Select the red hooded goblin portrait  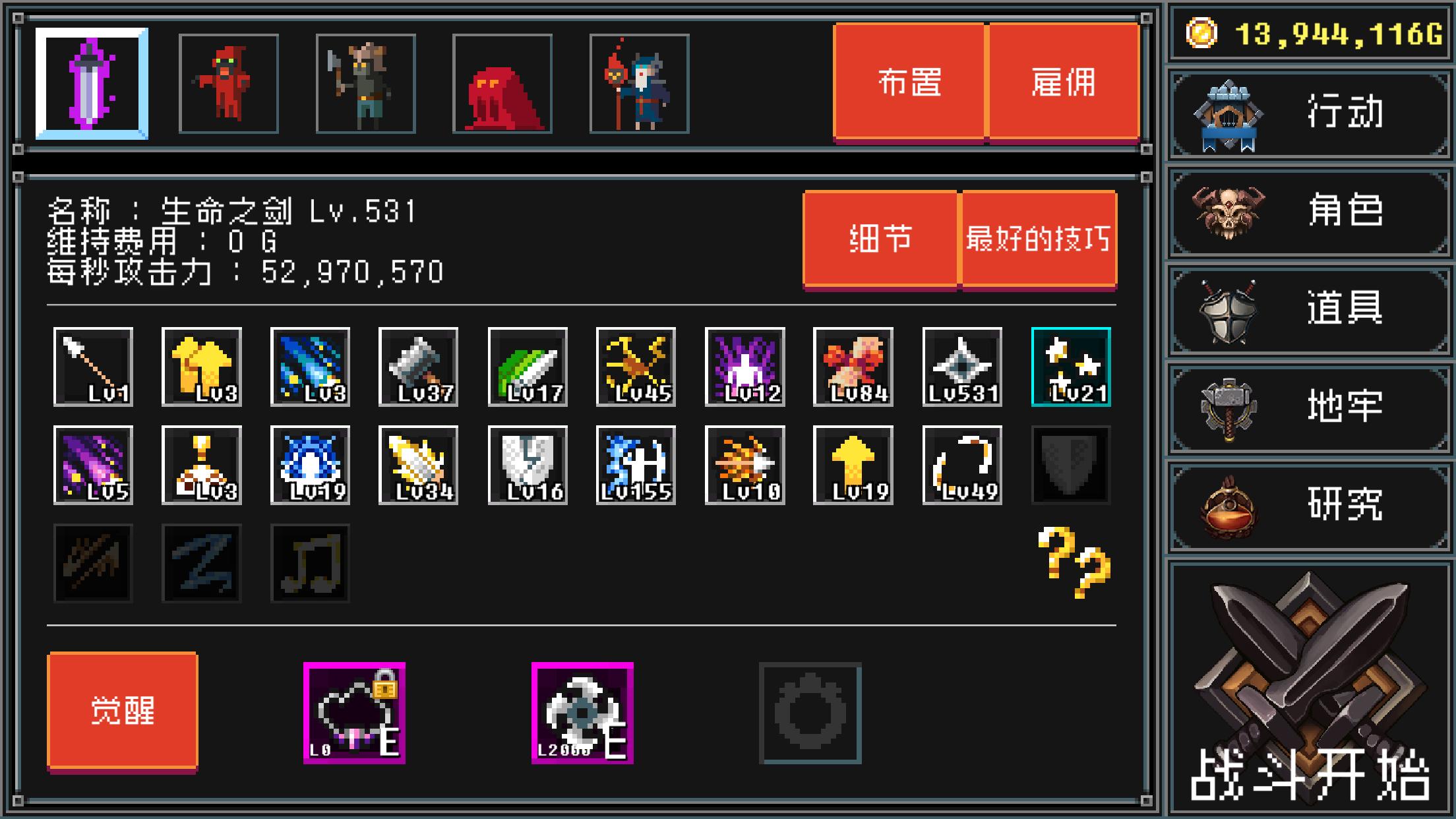229,84
